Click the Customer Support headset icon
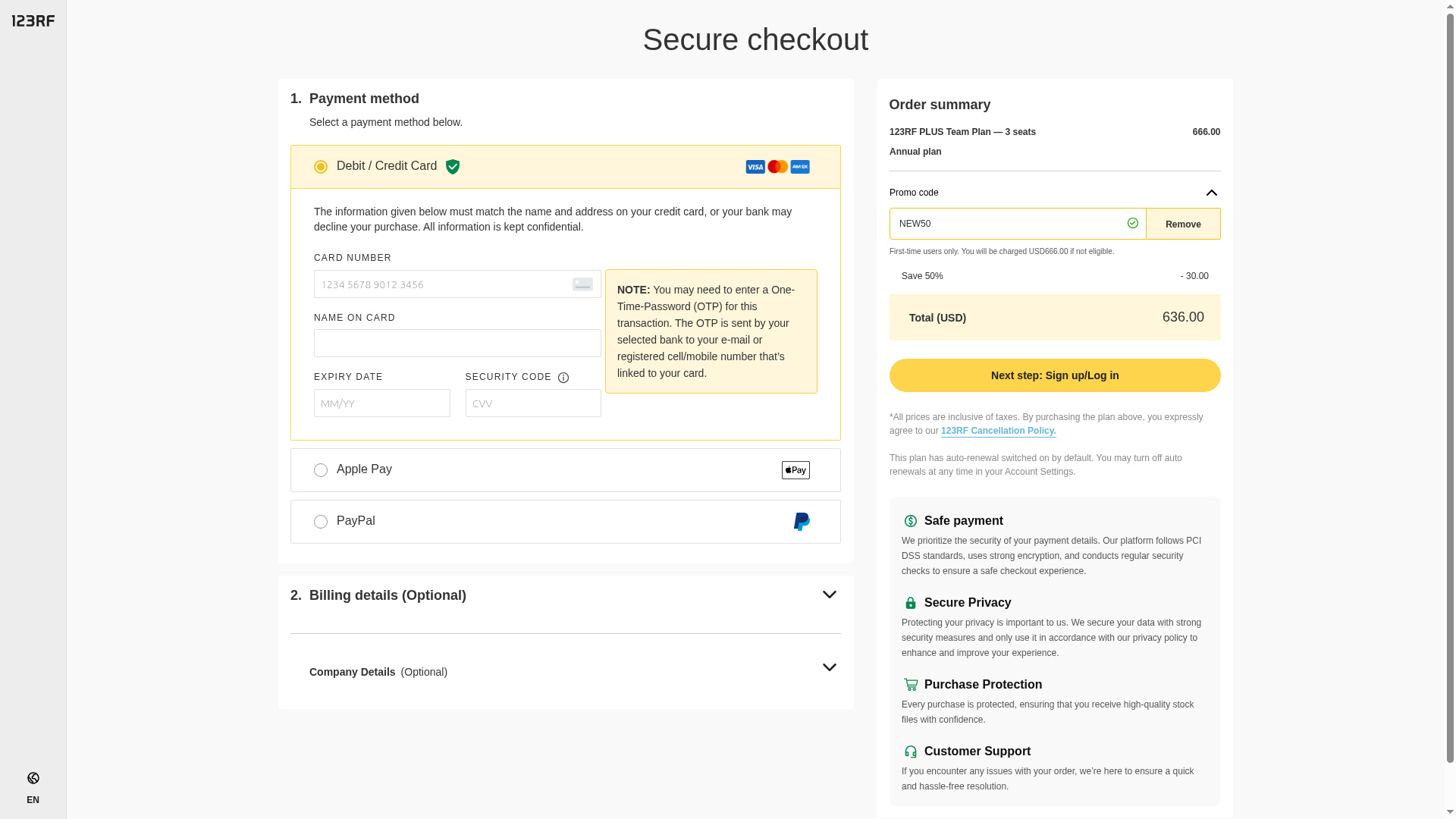Screen dimensions: 1456x819 911,752
